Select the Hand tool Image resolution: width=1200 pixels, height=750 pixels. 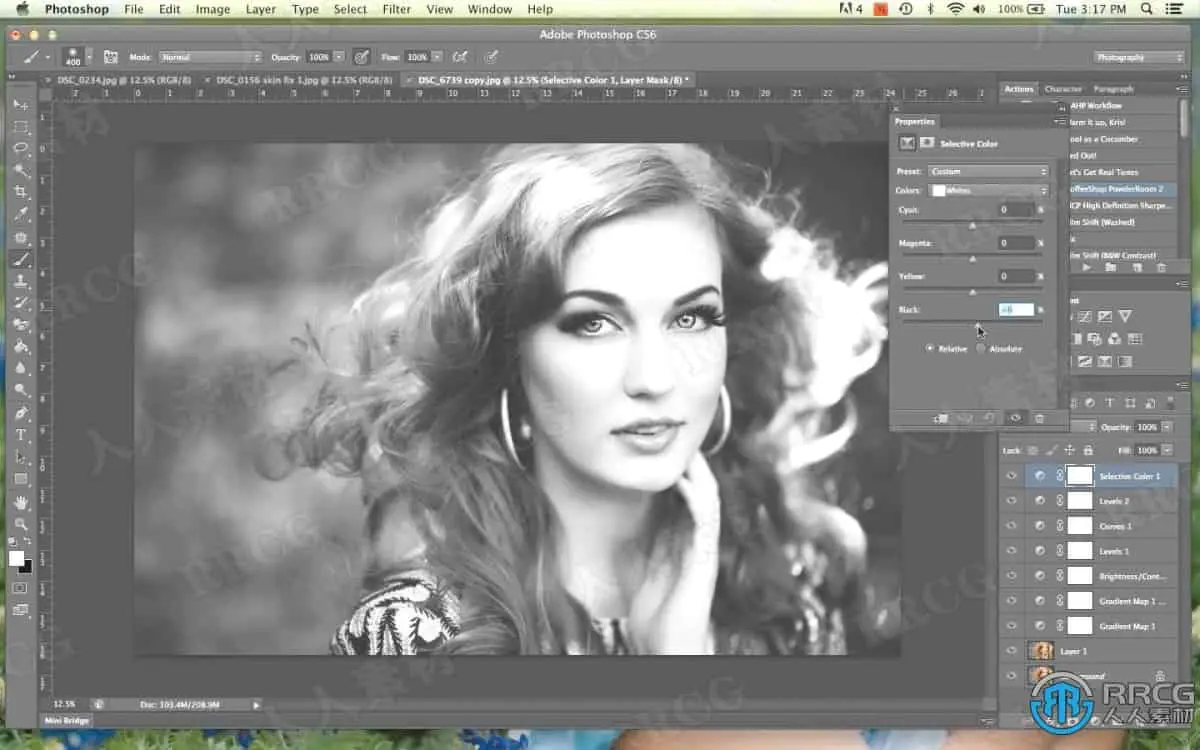(21, 502)
